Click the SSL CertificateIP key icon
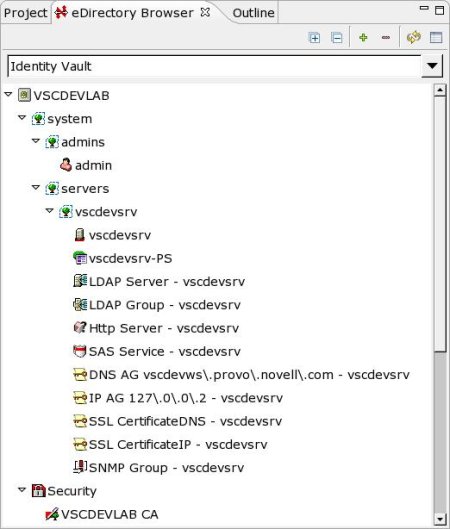 pos(80,444)
